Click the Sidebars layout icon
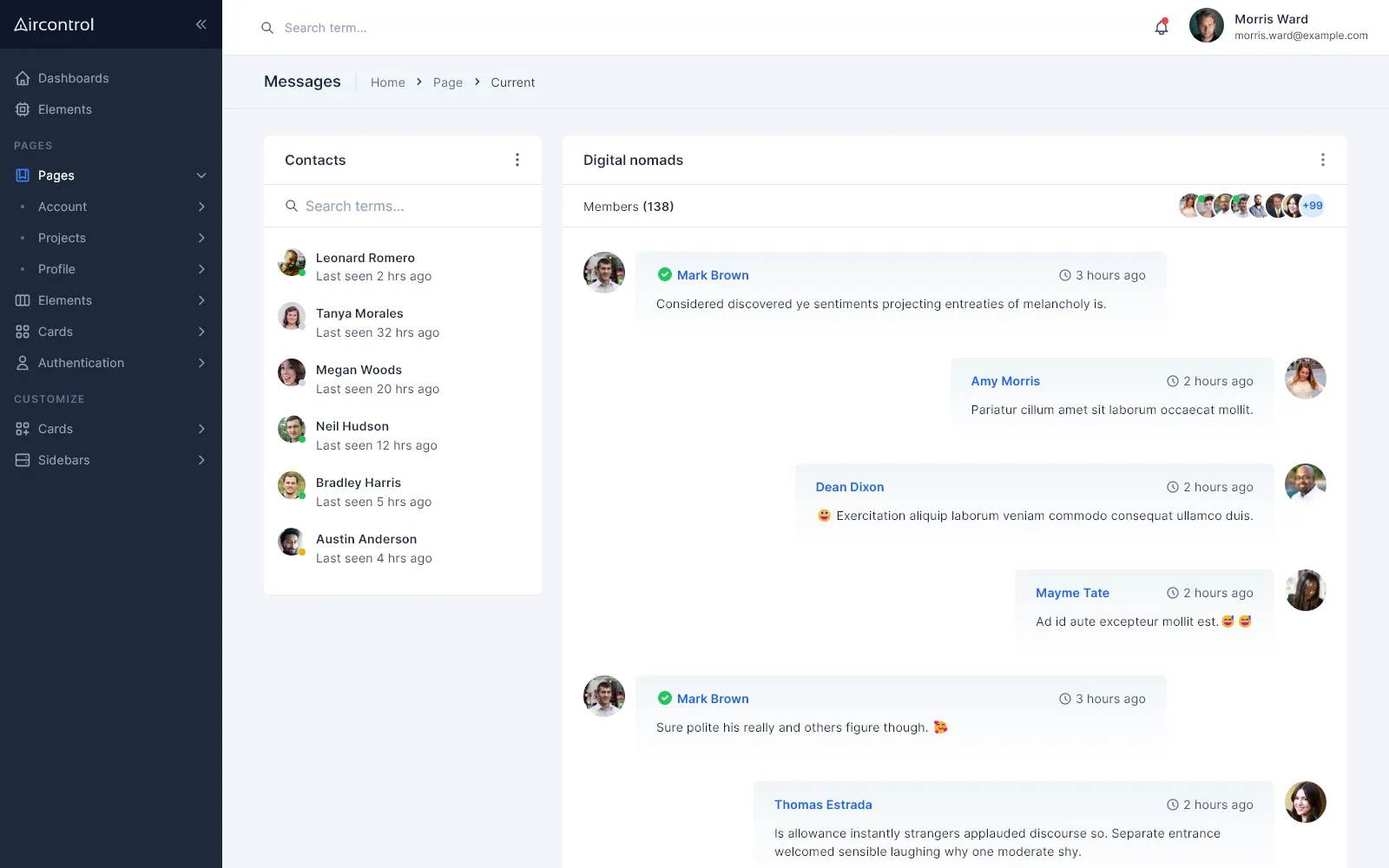1389x868 pixels. click(x=23, y=460)
